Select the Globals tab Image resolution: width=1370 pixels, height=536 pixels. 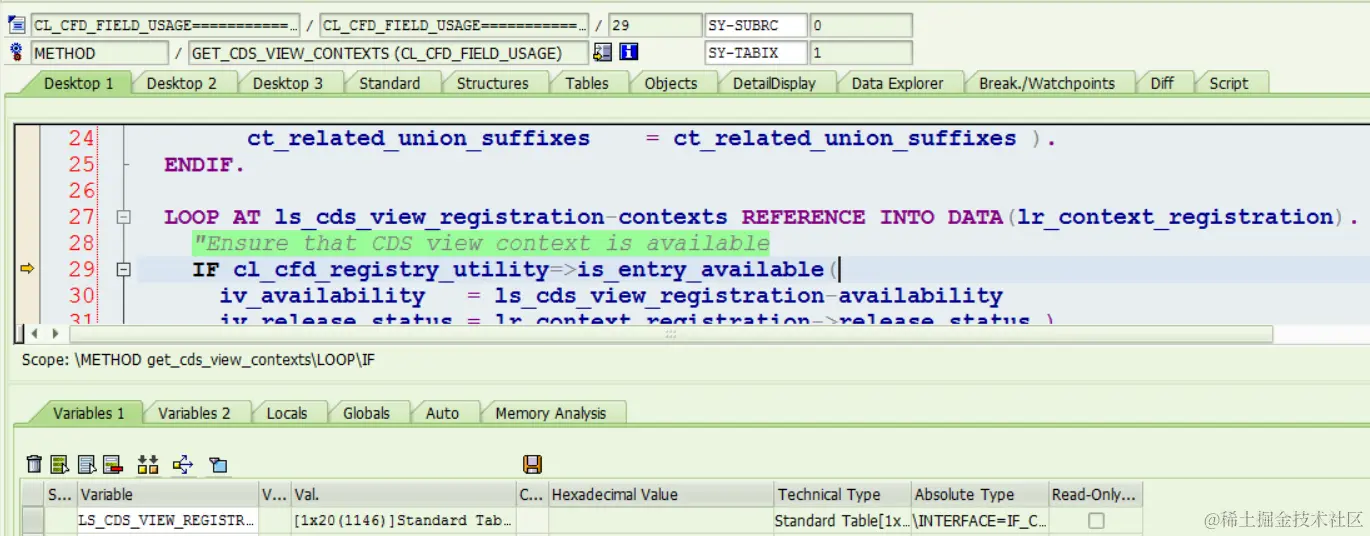[366, 413]
